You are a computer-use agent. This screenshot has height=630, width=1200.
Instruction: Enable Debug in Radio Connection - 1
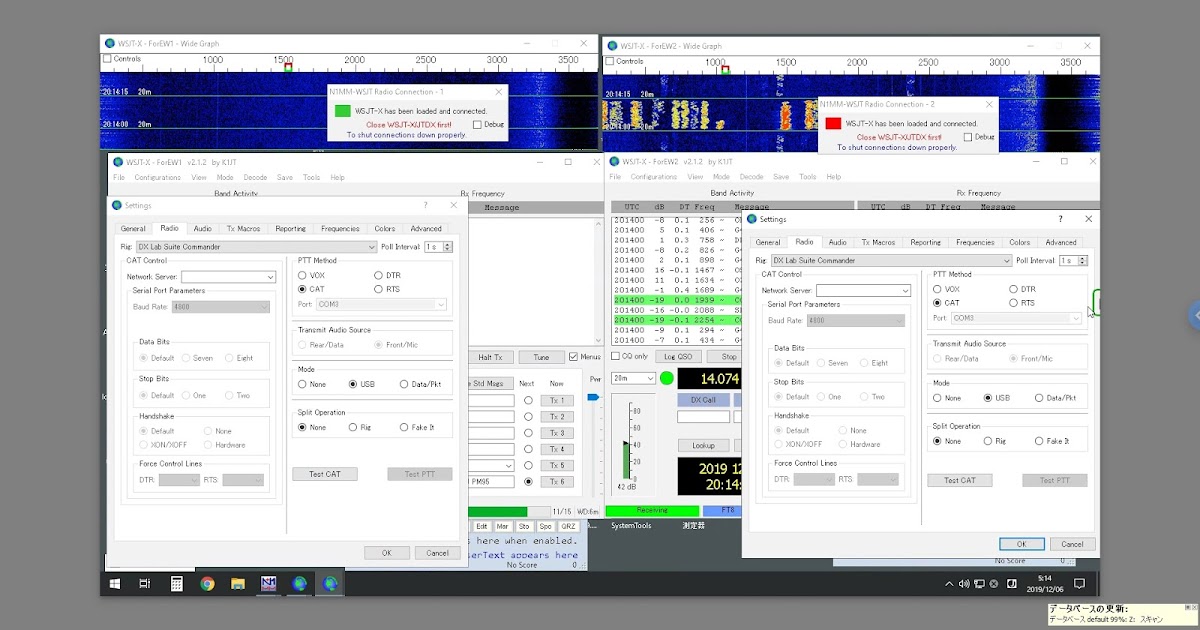coord(477,124)
